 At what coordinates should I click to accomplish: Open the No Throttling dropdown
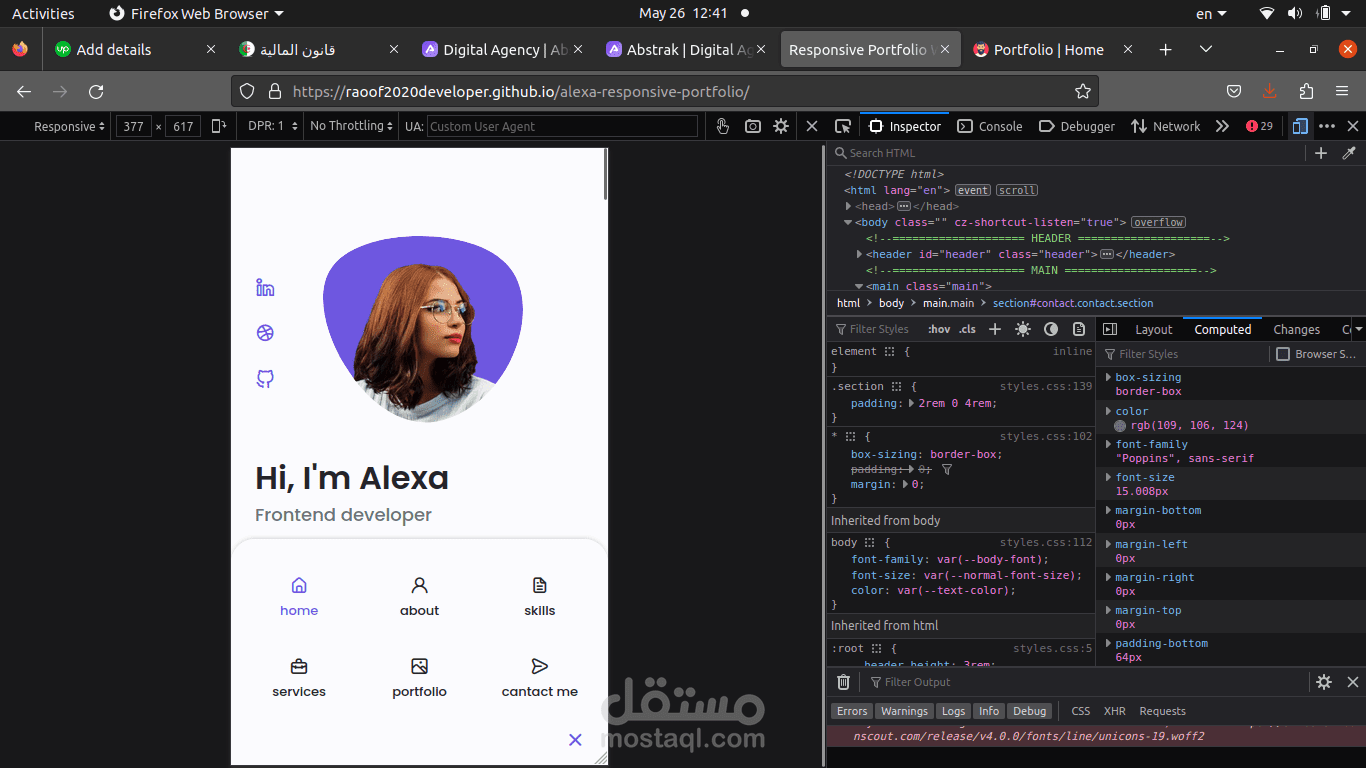click(x=350, y=126)
